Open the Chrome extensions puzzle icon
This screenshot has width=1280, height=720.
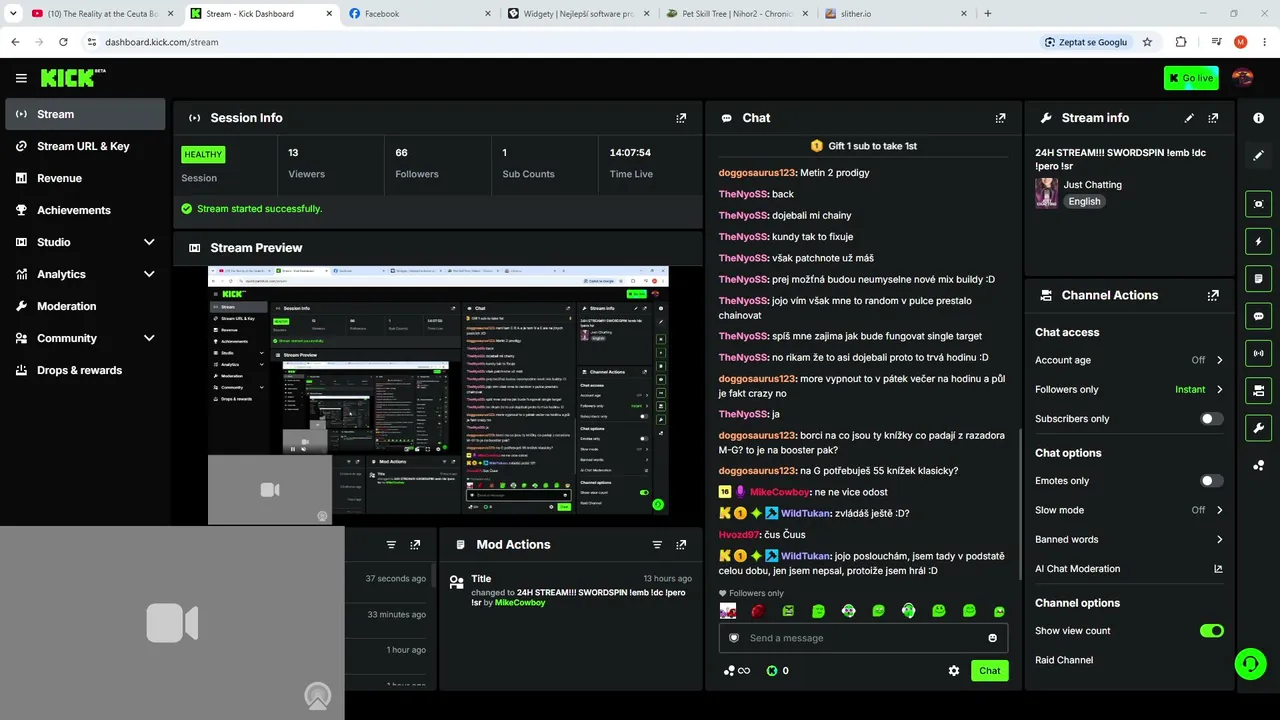[1181, 42]
